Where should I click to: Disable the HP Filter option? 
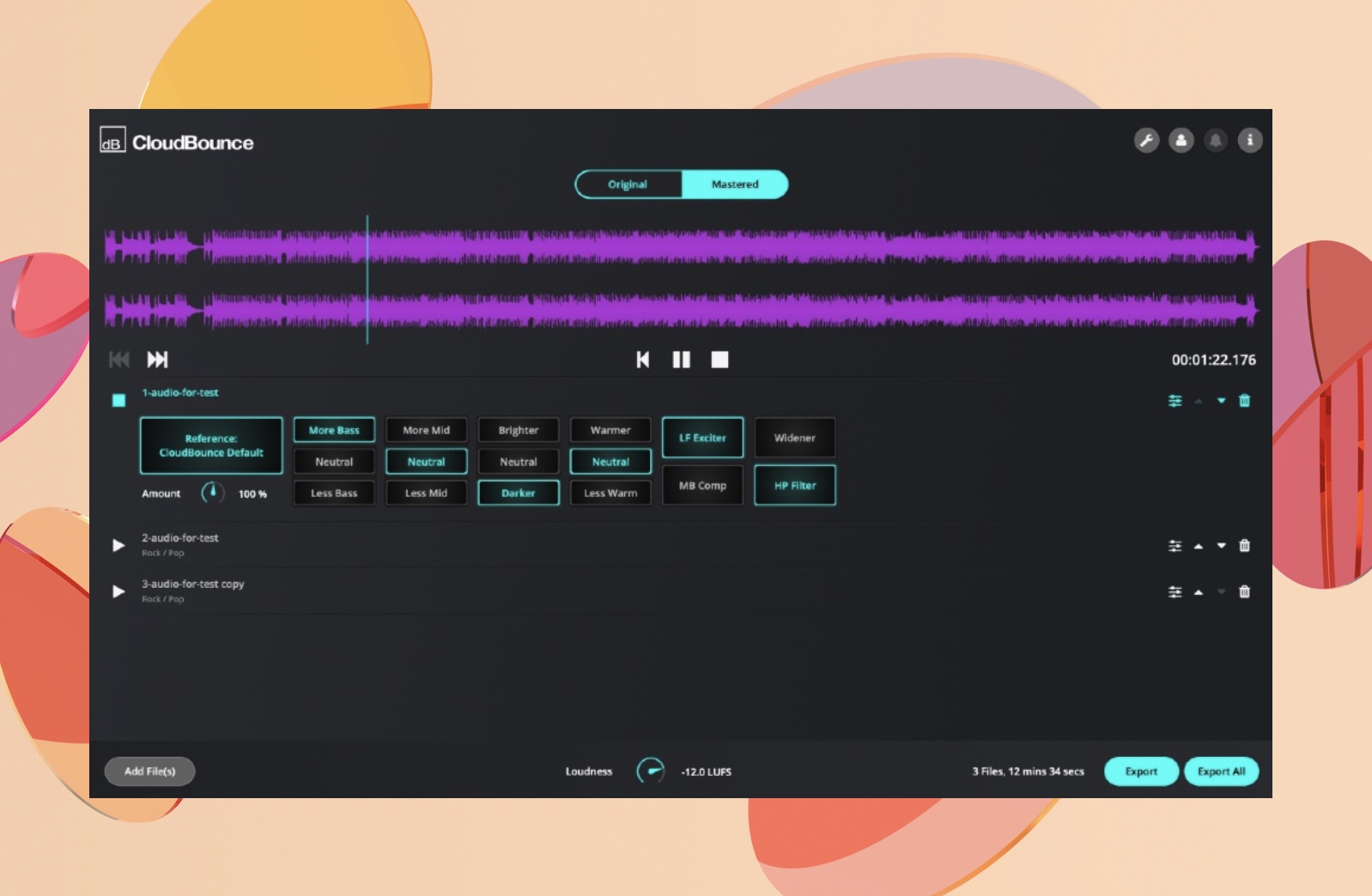click(794, 486)
